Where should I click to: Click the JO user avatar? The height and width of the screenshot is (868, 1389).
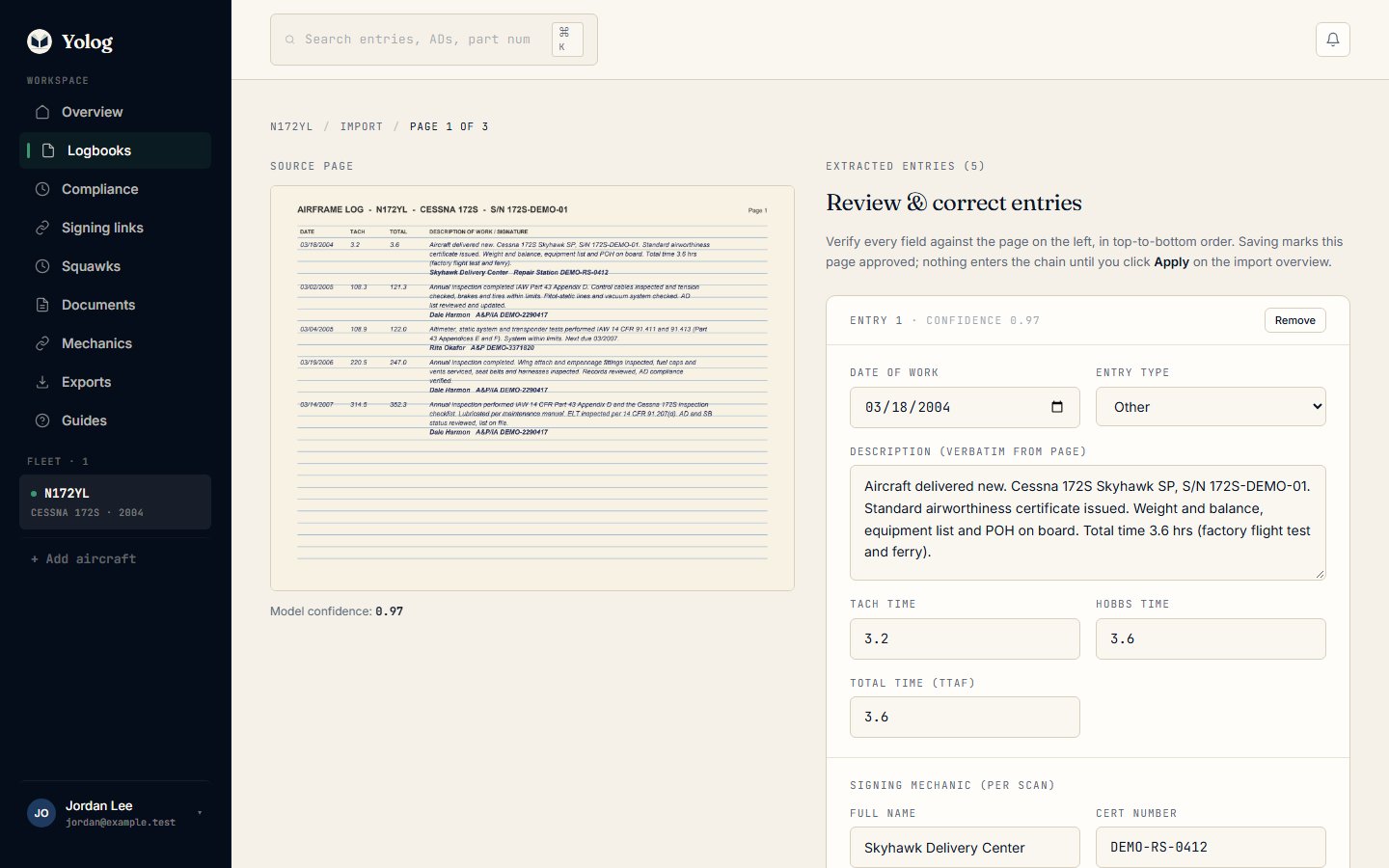(41, 813)
